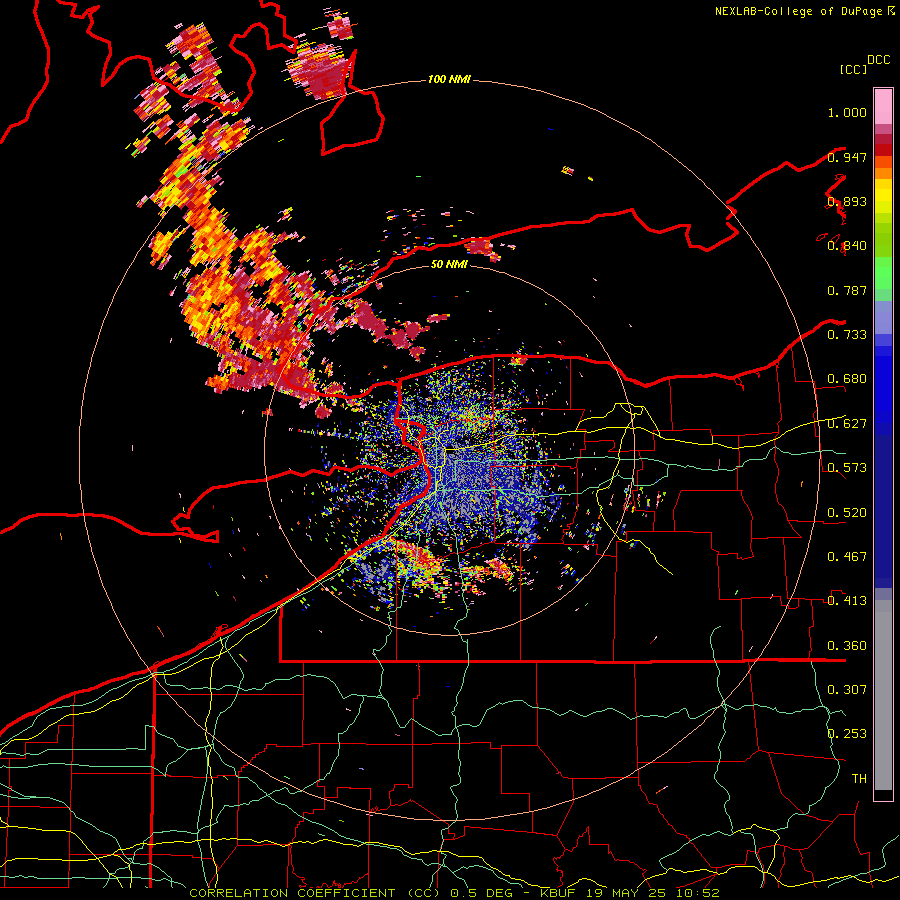Click the 0.787 value on the color scale
The width and height of the screenshot is (900, 900).
coord(847,290)
